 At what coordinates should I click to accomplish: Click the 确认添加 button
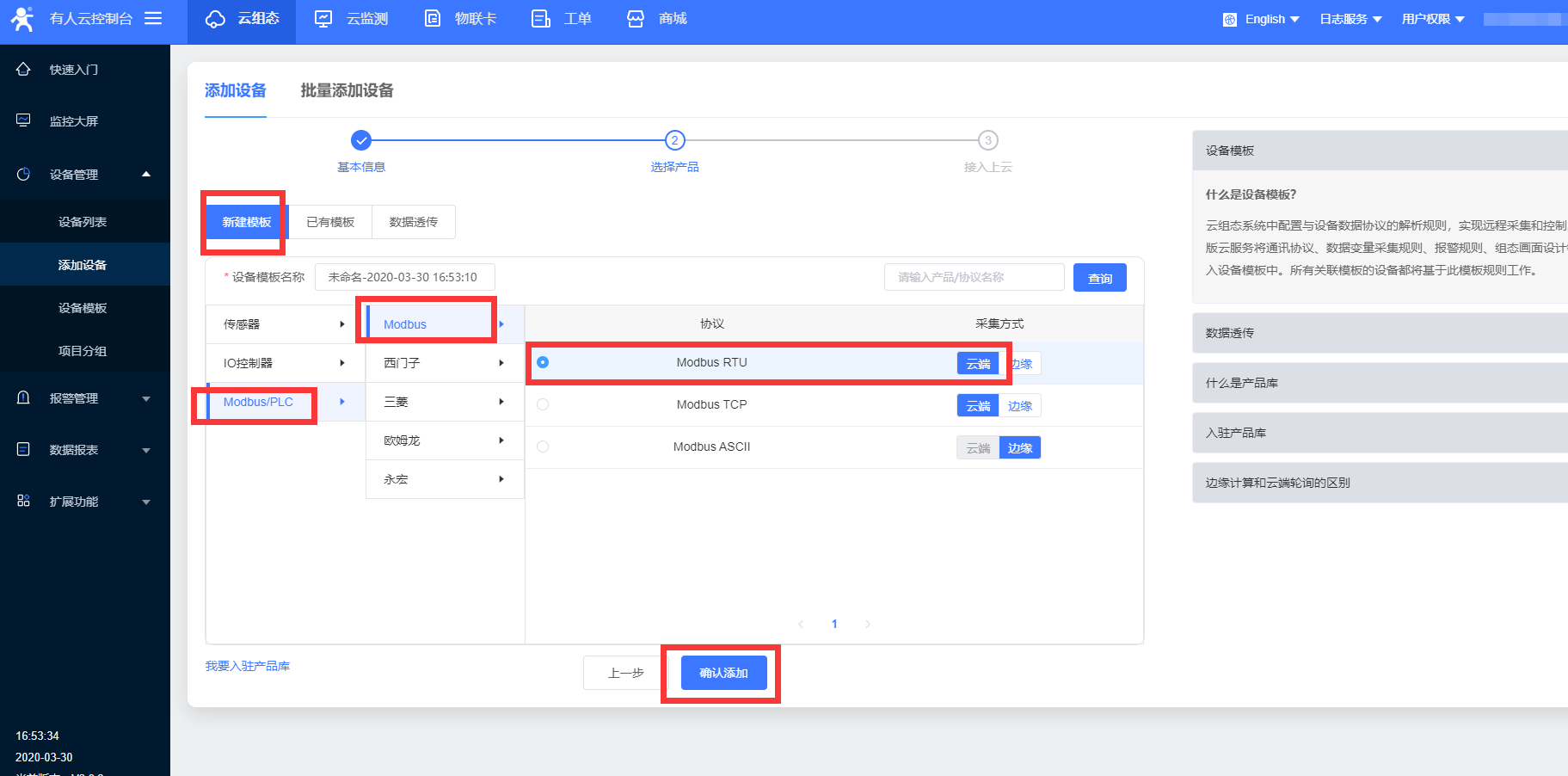point(723,673)
